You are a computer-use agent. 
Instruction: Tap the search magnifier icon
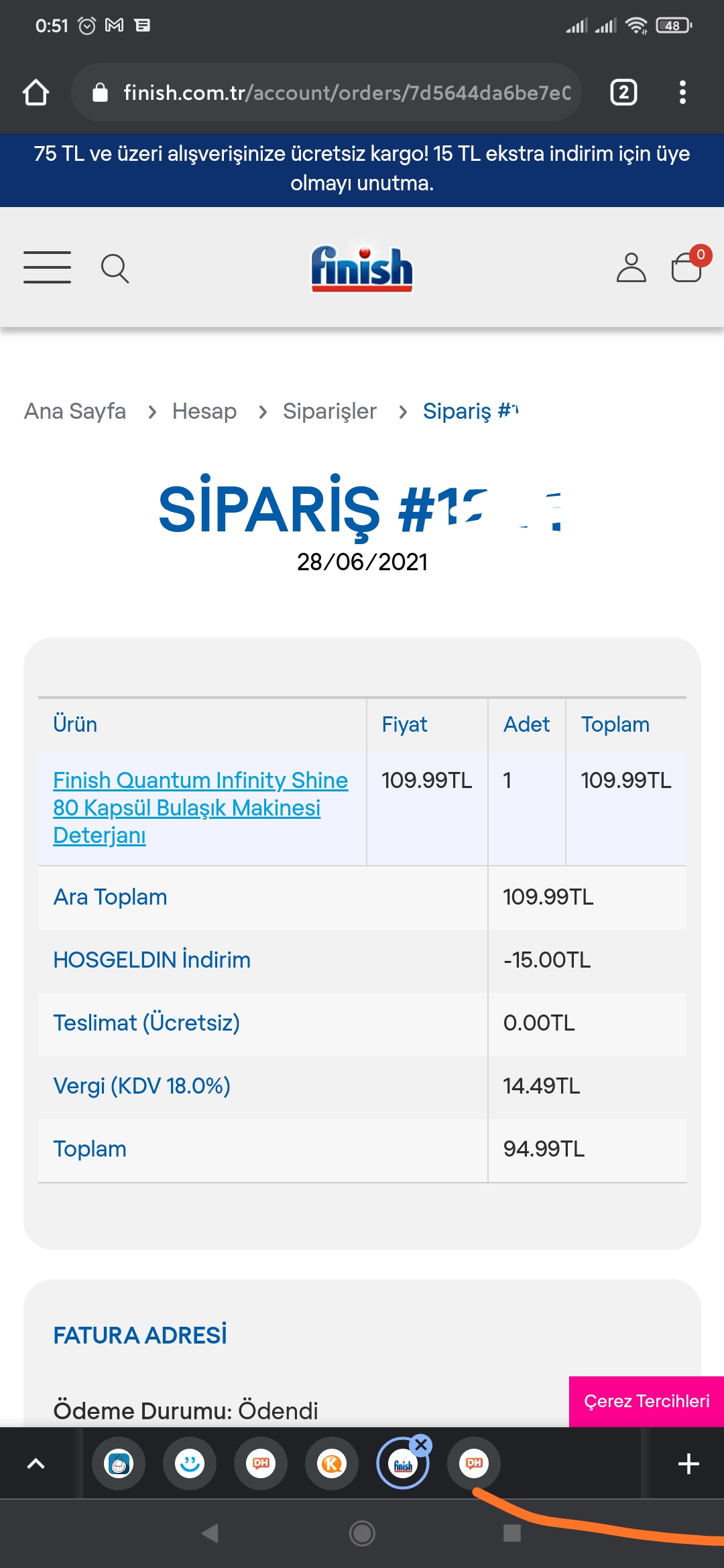coord(115,268)
